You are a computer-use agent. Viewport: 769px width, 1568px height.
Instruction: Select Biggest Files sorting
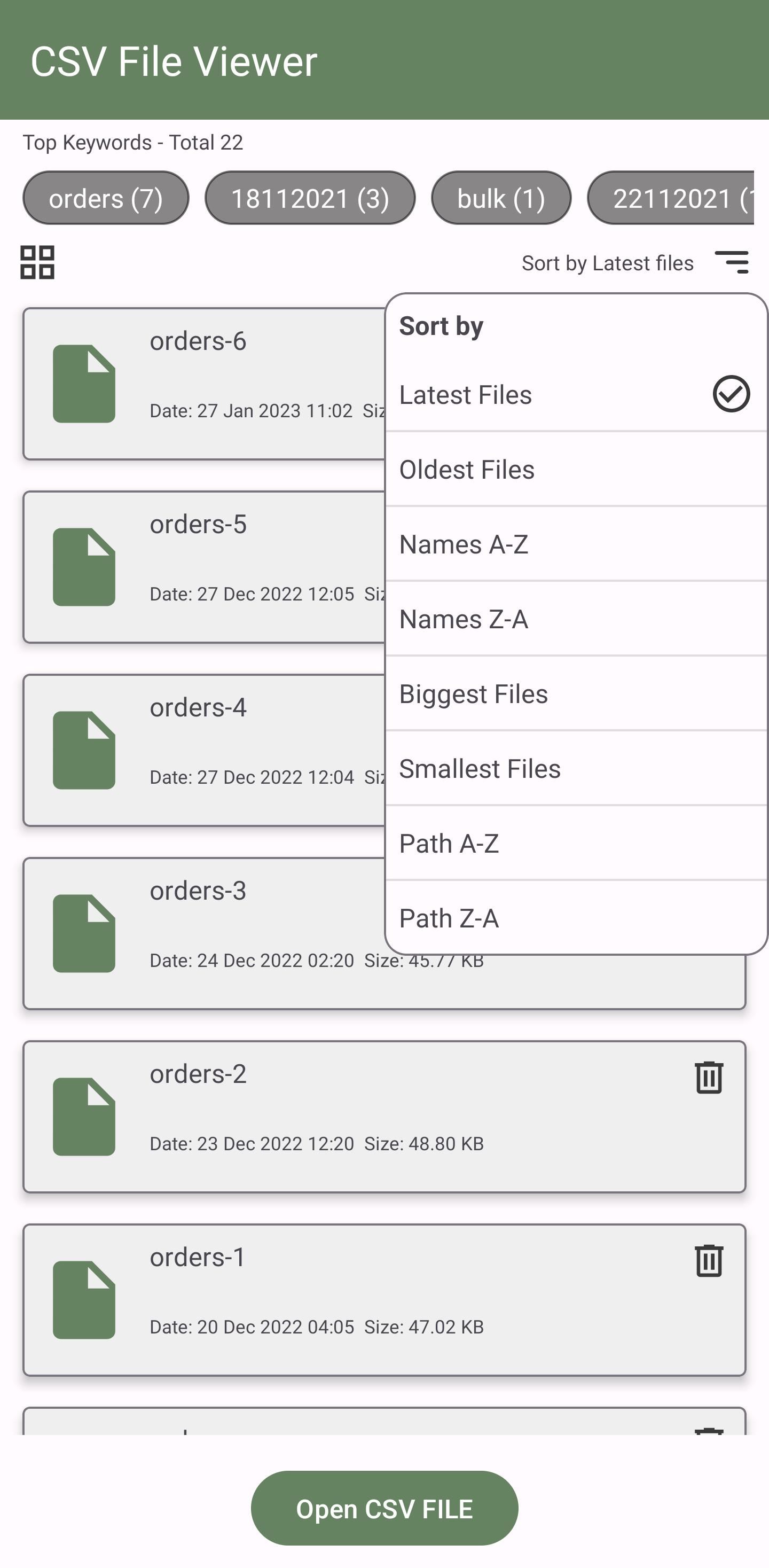point(576,694)
